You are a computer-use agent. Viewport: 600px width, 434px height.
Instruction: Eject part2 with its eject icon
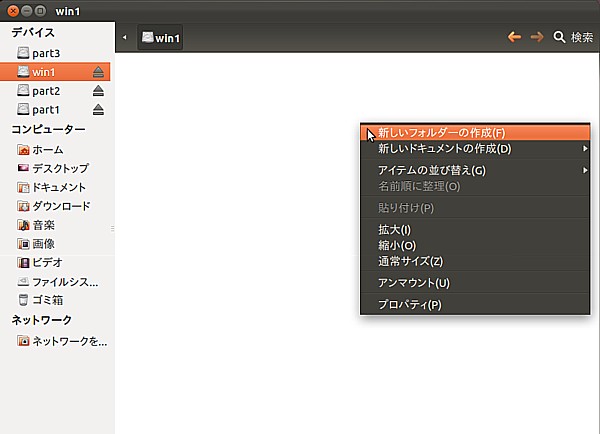pyautogui.click(x=98, y=91)
